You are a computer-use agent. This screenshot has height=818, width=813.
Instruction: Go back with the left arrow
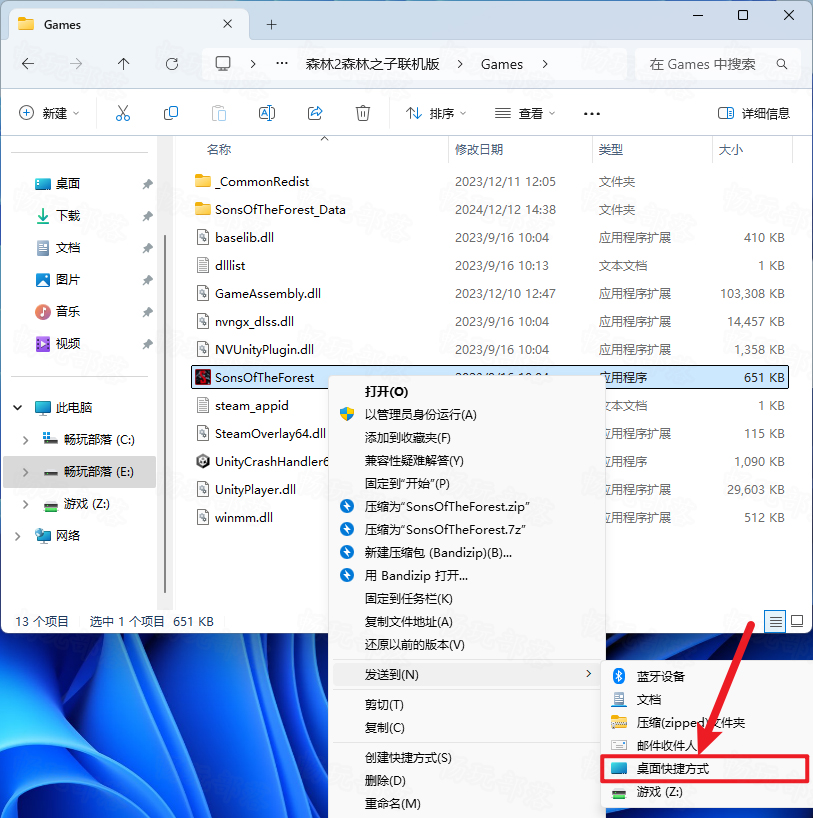(x=28, y=64)
